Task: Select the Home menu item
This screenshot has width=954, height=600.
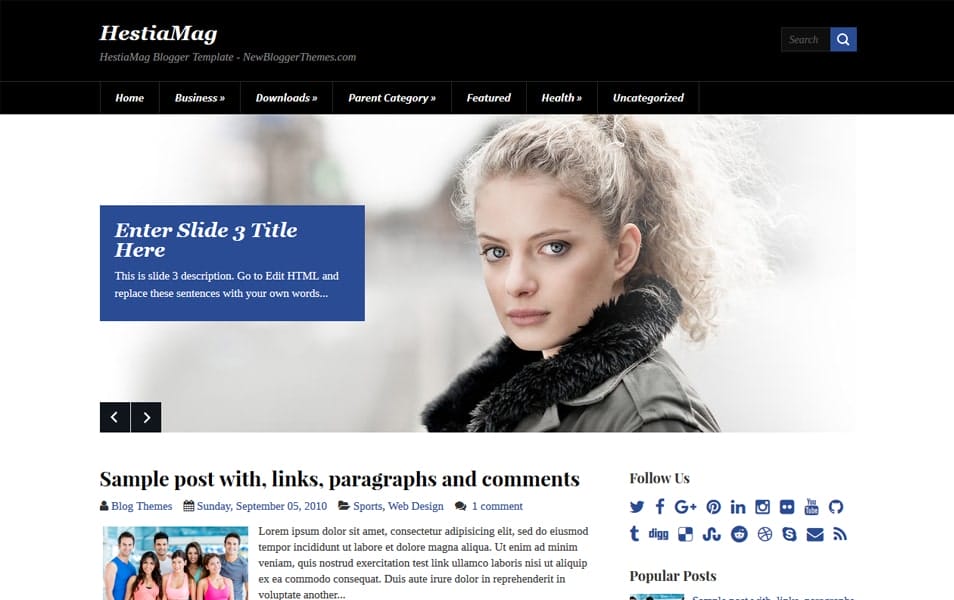Action: (129, 97)
